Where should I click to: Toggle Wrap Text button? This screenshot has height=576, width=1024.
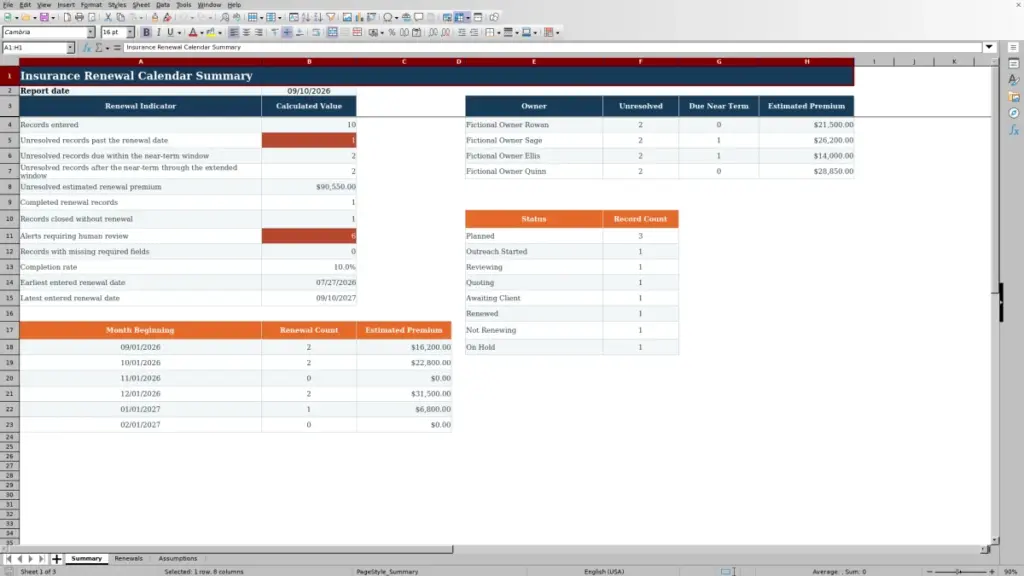tap(316, 32)
